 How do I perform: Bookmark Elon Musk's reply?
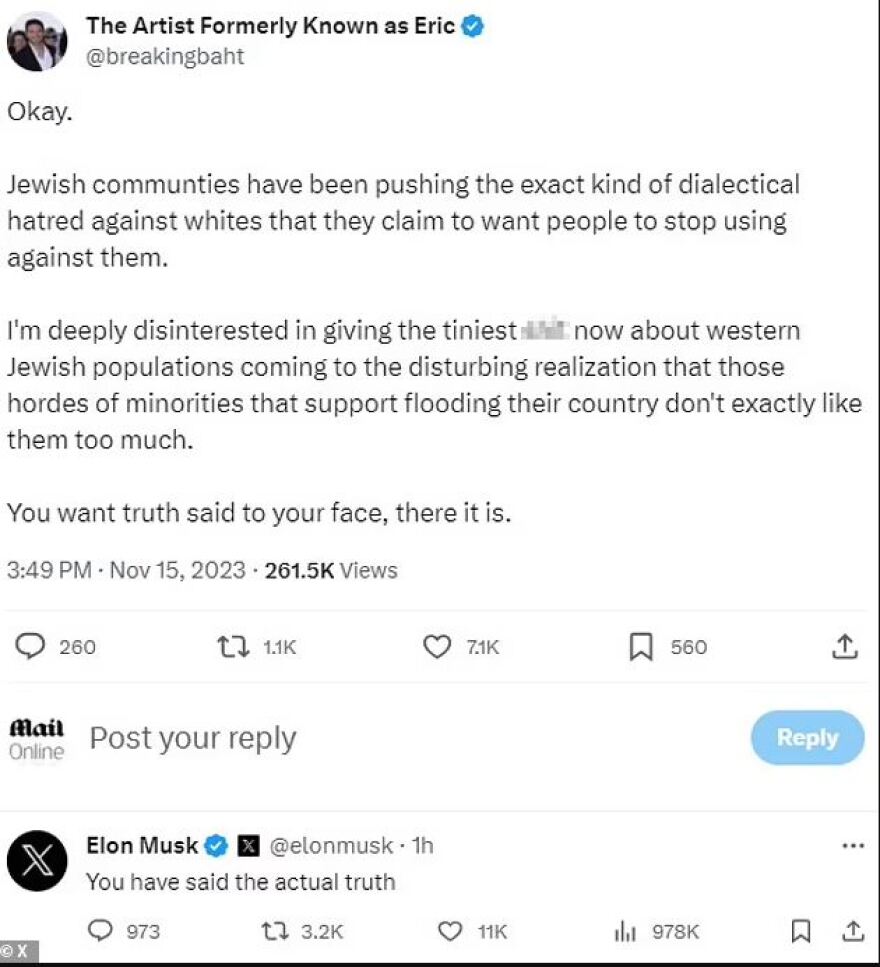(801, 931)
